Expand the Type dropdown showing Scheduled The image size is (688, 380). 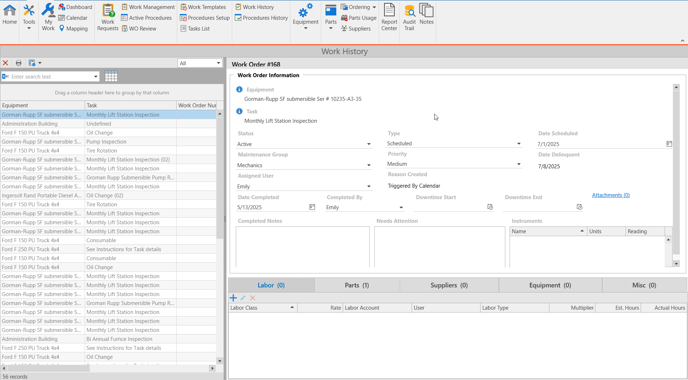(519, 143)
